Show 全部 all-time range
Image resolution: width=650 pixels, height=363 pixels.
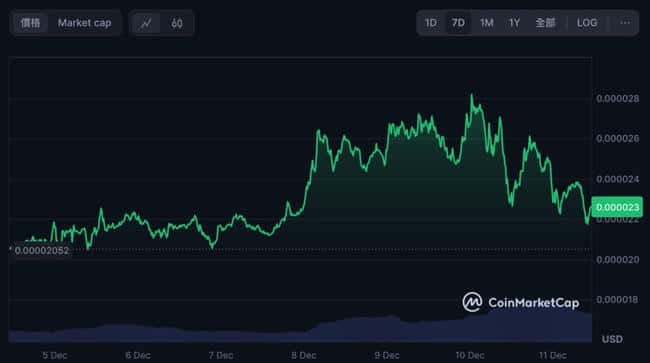click(x=545, y=23)
